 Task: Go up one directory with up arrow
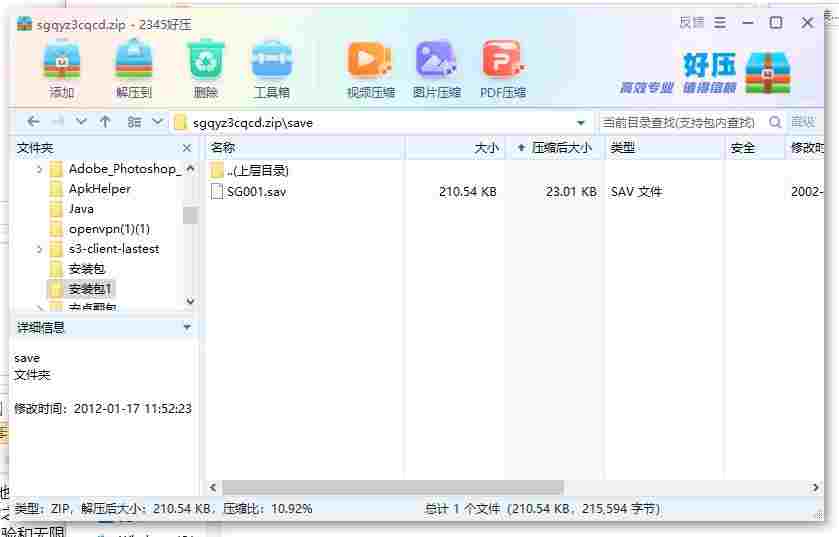tap(105, 122)
